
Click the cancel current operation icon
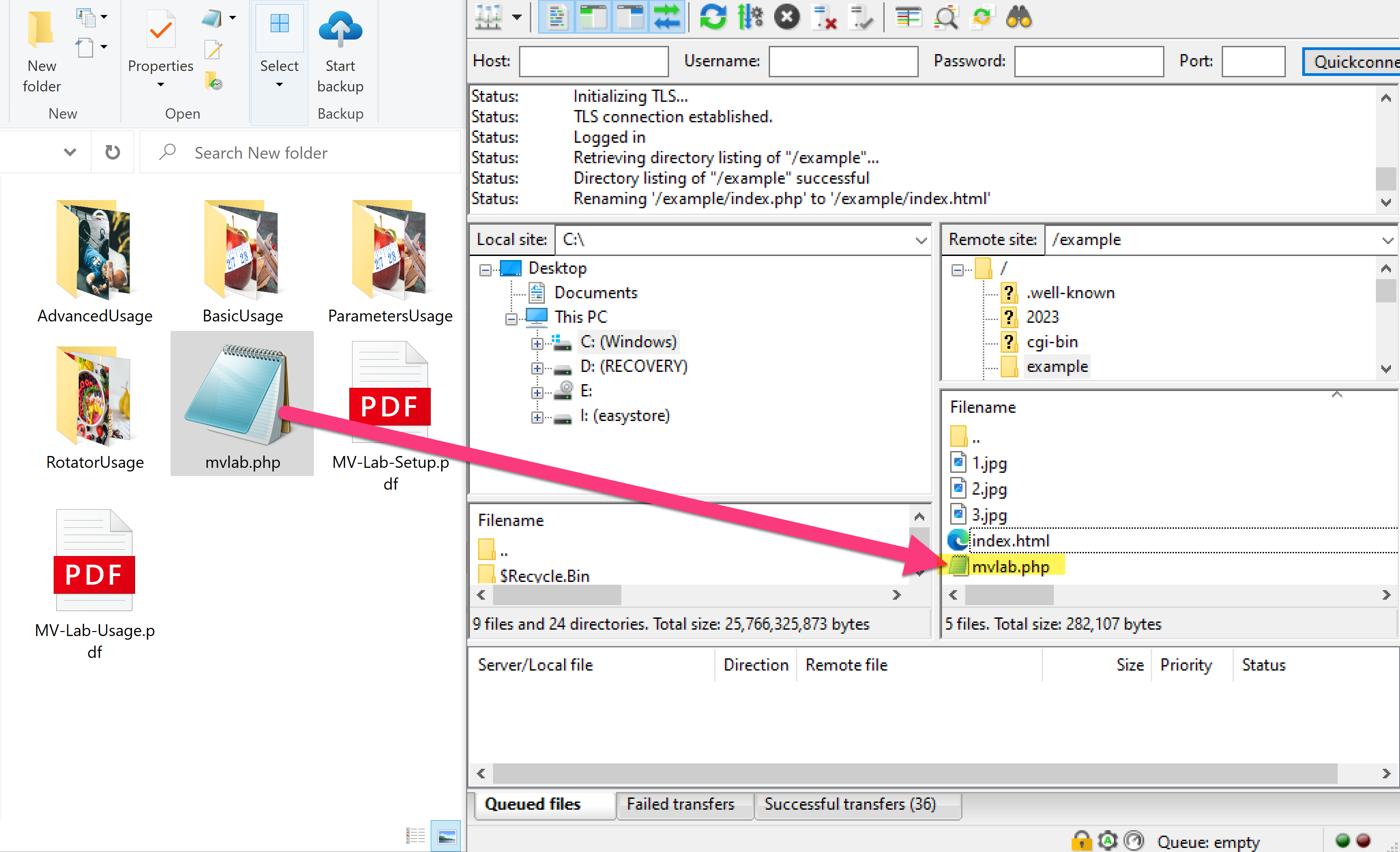(x=787, y=17)
